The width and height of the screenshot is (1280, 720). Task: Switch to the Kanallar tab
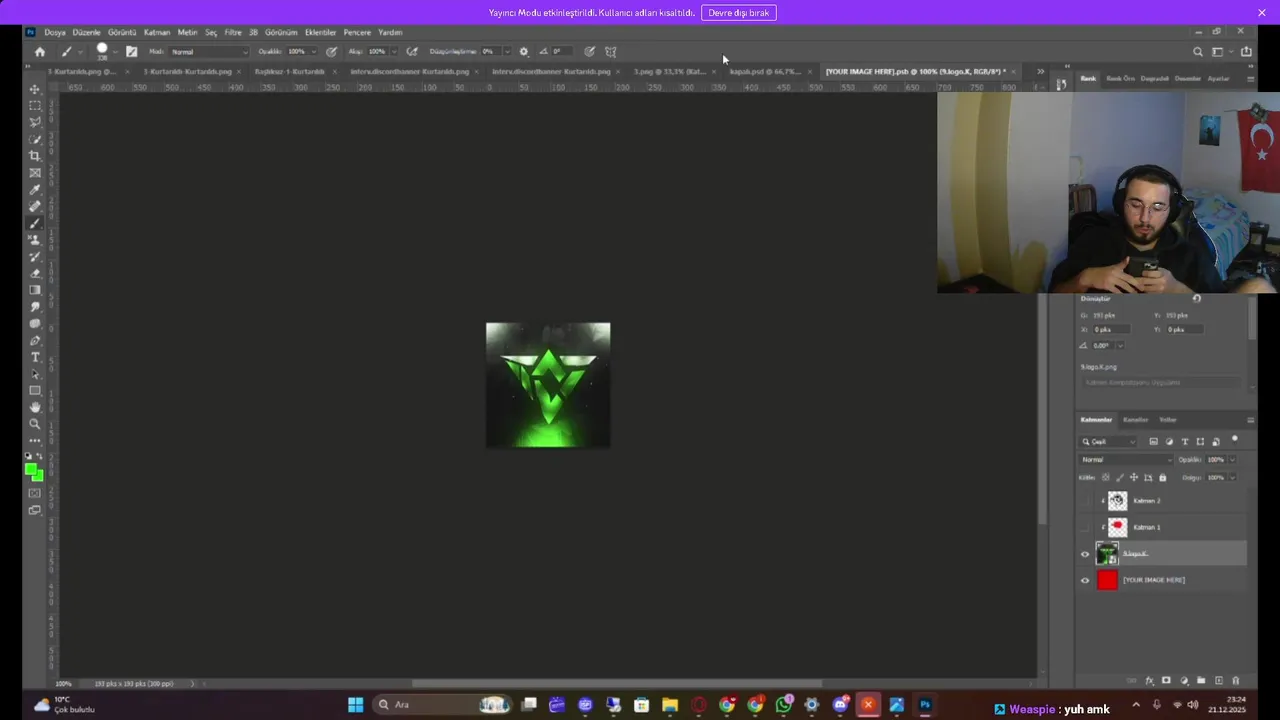(1135, 420)
